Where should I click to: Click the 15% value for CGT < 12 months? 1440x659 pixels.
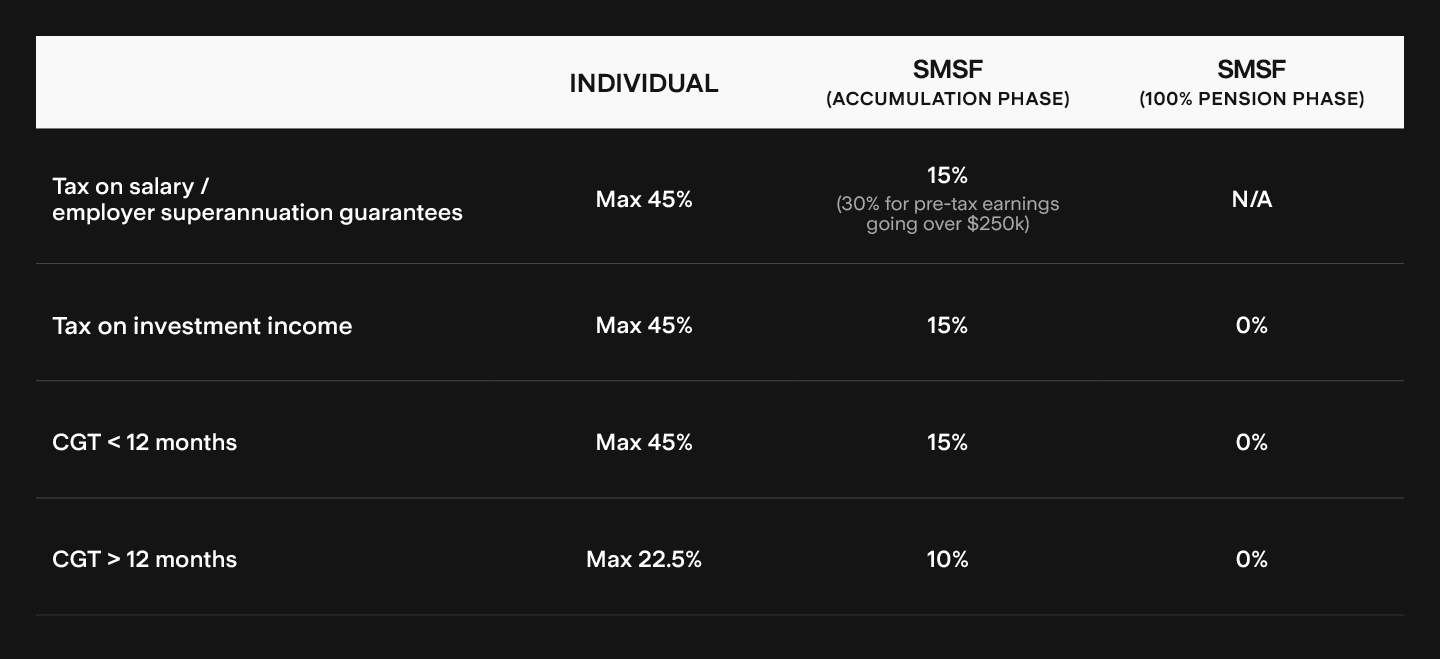(947, 442)
